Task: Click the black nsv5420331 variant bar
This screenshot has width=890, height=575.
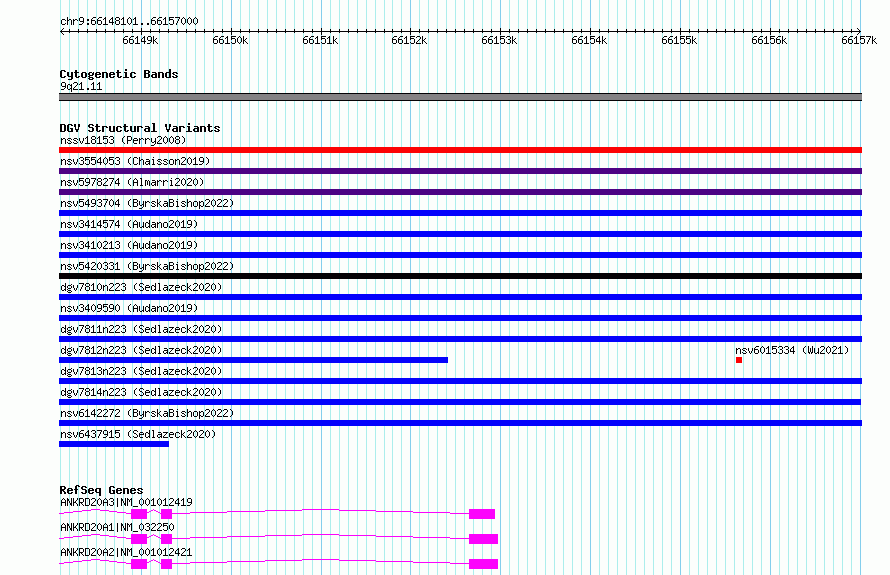Action: [460, 276]
